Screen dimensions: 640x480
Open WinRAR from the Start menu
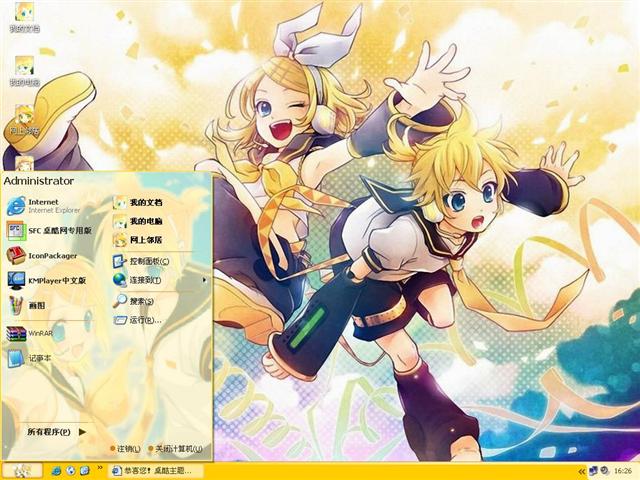pos(31,333)
